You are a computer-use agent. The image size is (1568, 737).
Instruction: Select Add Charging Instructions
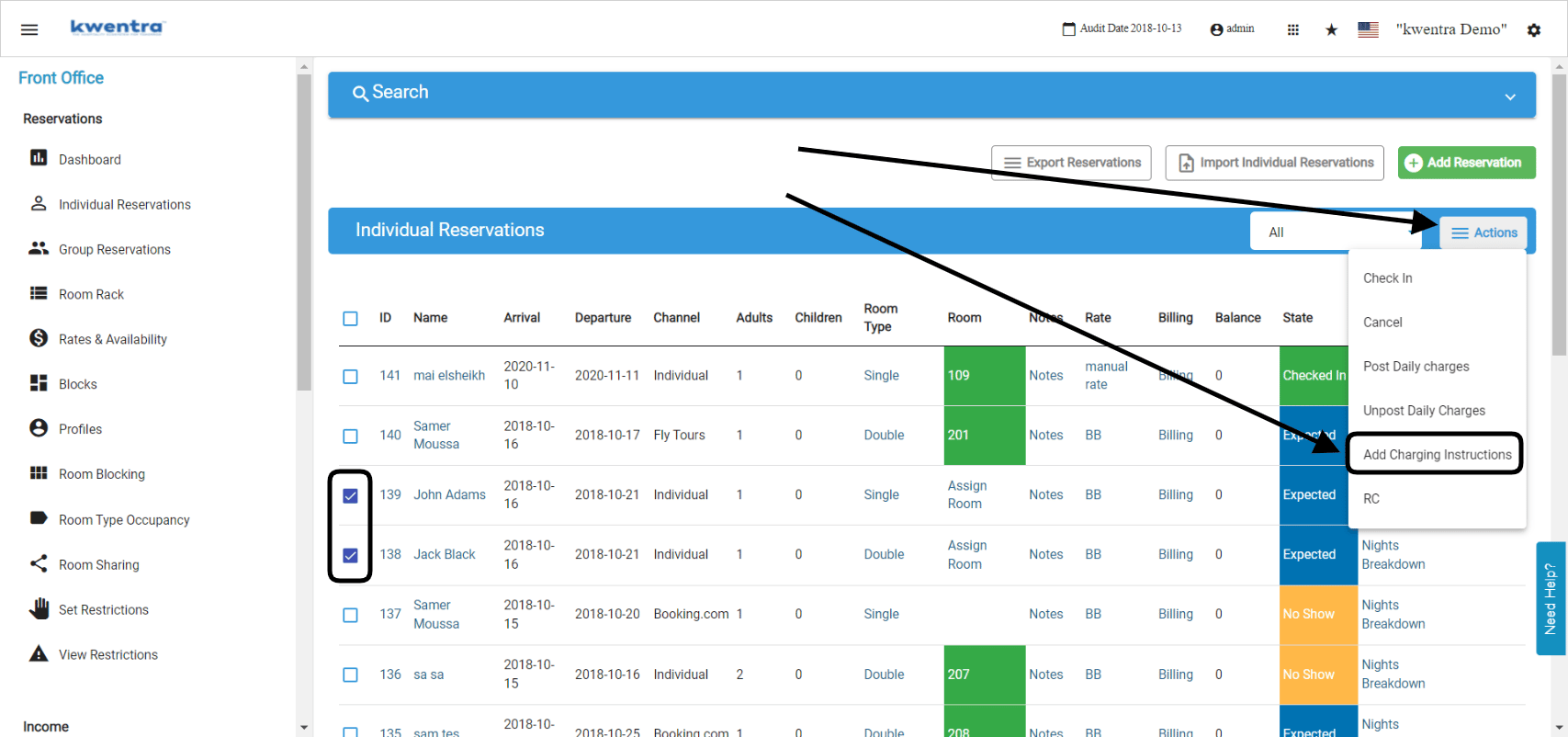pos(1437,455)
